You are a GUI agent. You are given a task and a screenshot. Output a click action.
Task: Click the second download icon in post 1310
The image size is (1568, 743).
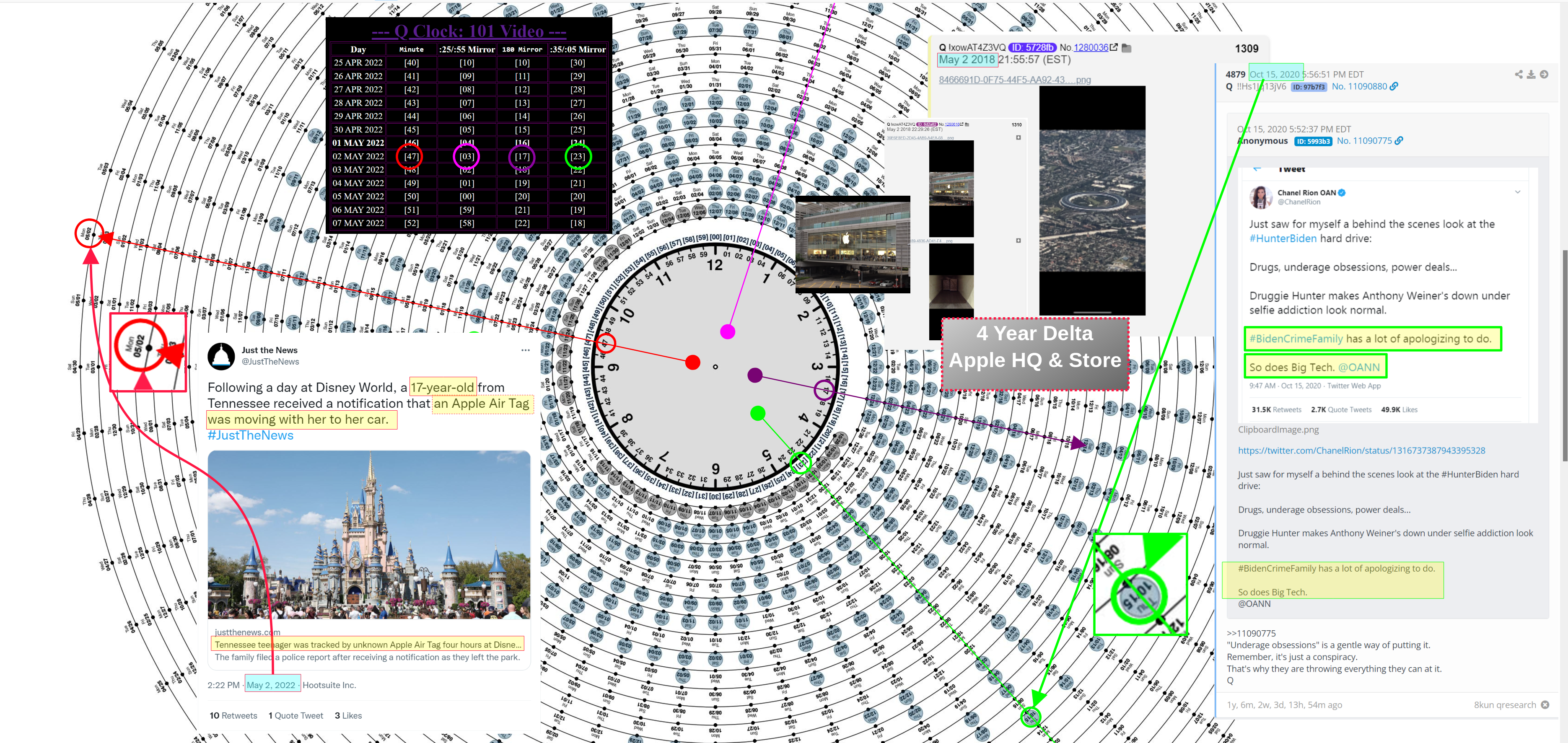click(x=1019, y=241)
